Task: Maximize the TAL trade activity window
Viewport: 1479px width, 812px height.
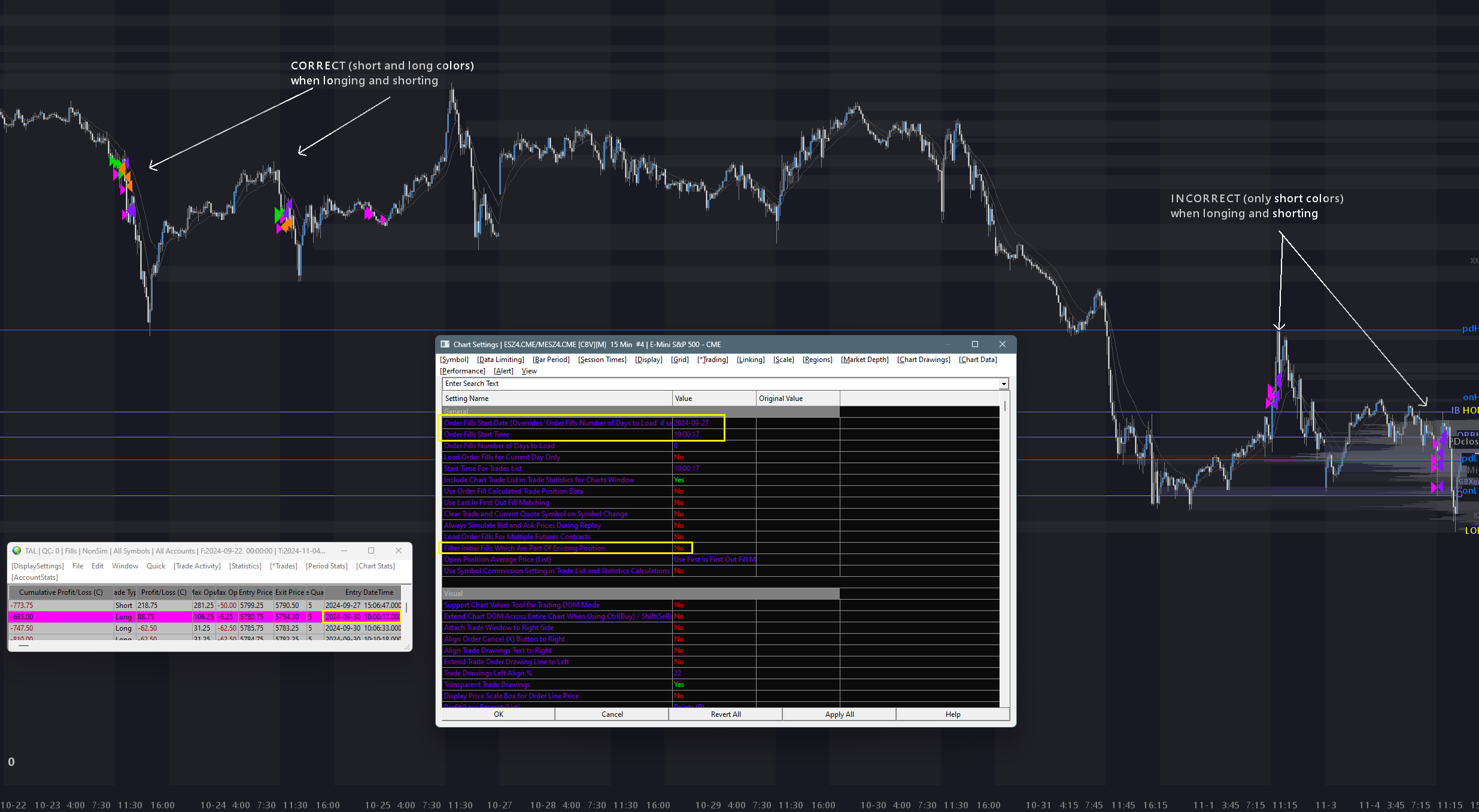Action: 371,551
